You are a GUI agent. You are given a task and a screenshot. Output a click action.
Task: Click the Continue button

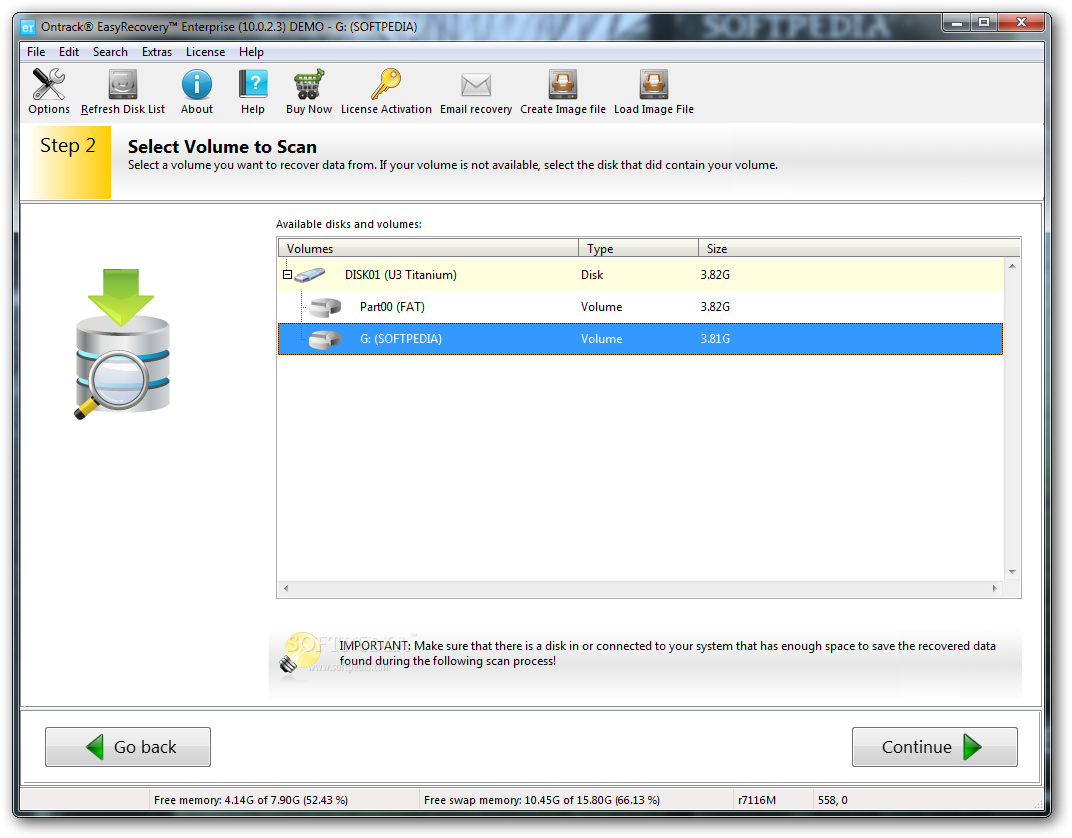pos(935,747)
